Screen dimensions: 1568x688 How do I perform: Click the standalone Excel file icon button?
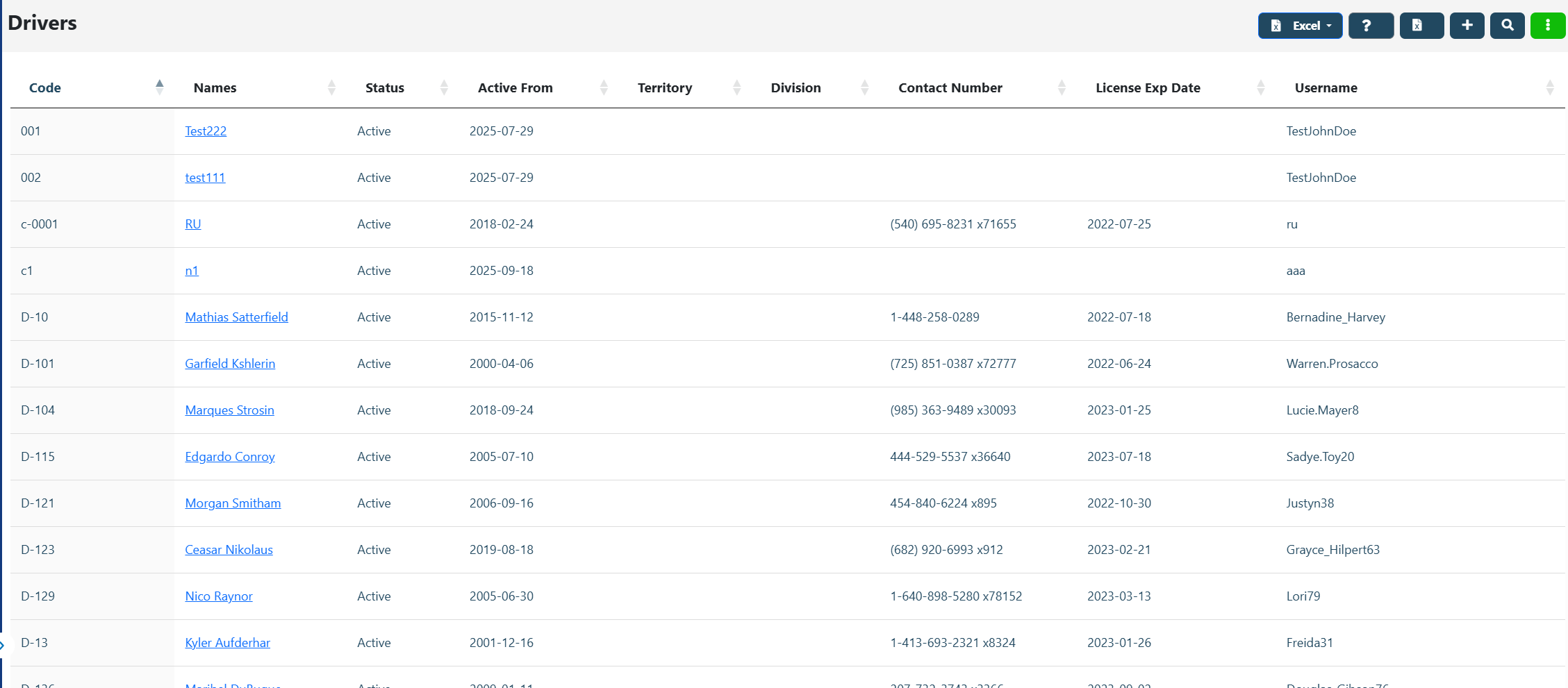1421,26
